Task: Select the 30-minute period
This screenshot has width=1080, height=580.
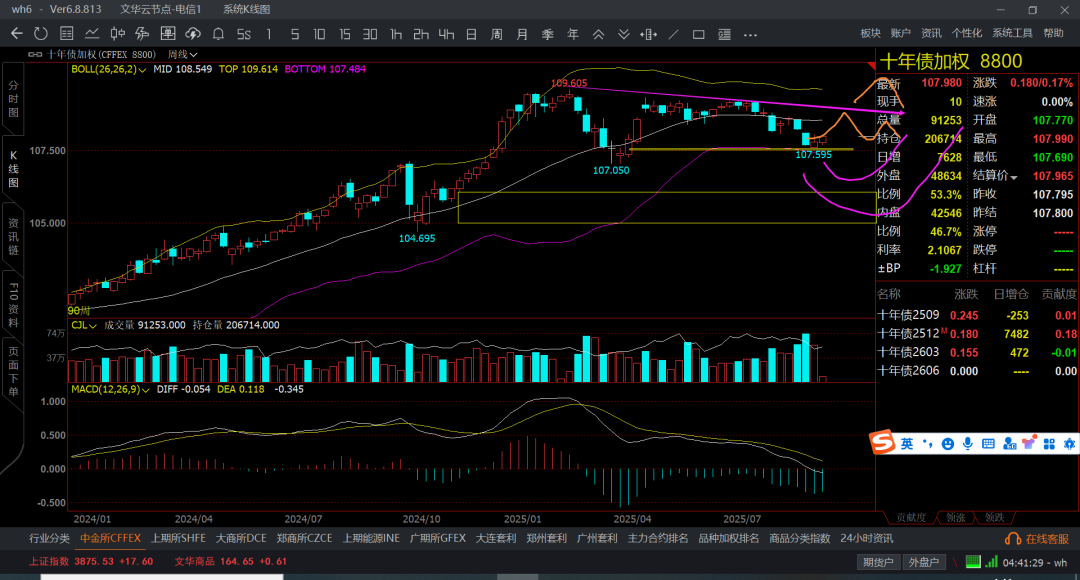Action: tap(370, 34)
